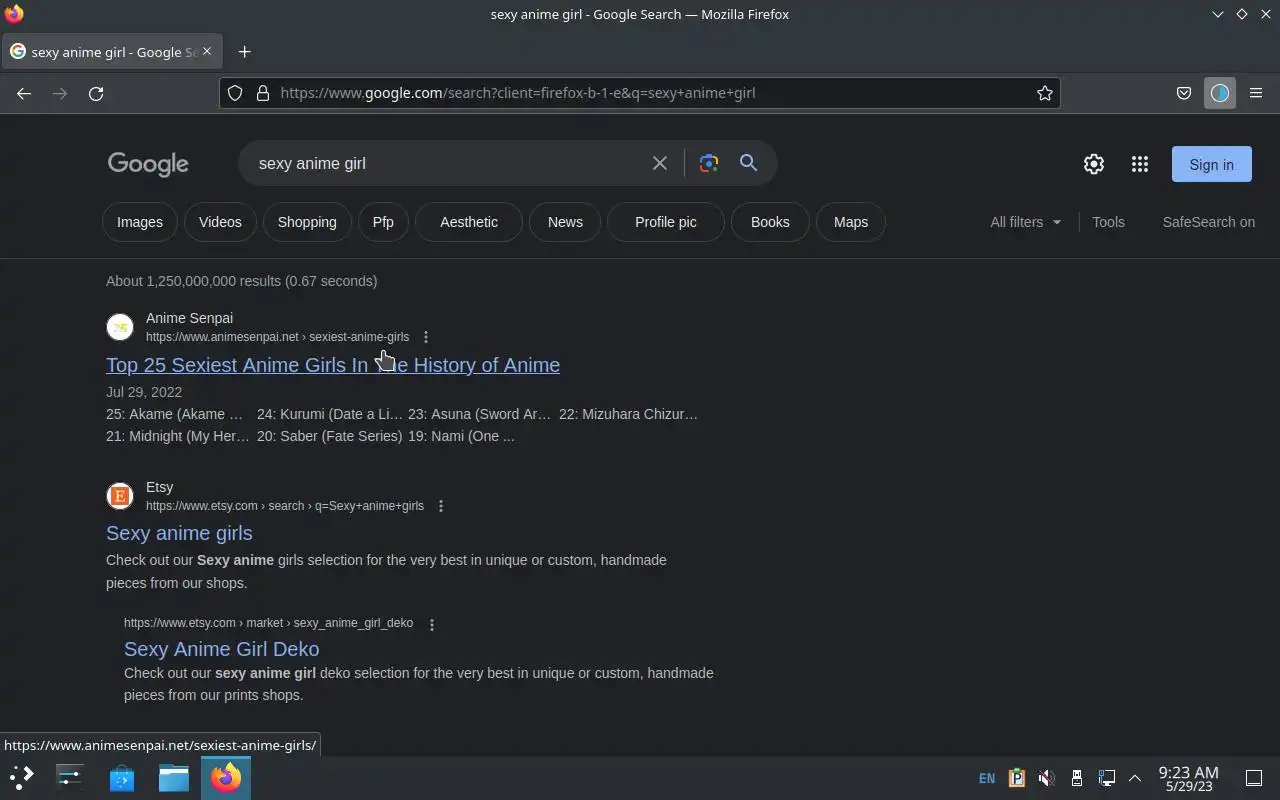Open clock and calendar at 9:23 AM
Viewport: 1280px width, 800px height.
point(1189,778)
